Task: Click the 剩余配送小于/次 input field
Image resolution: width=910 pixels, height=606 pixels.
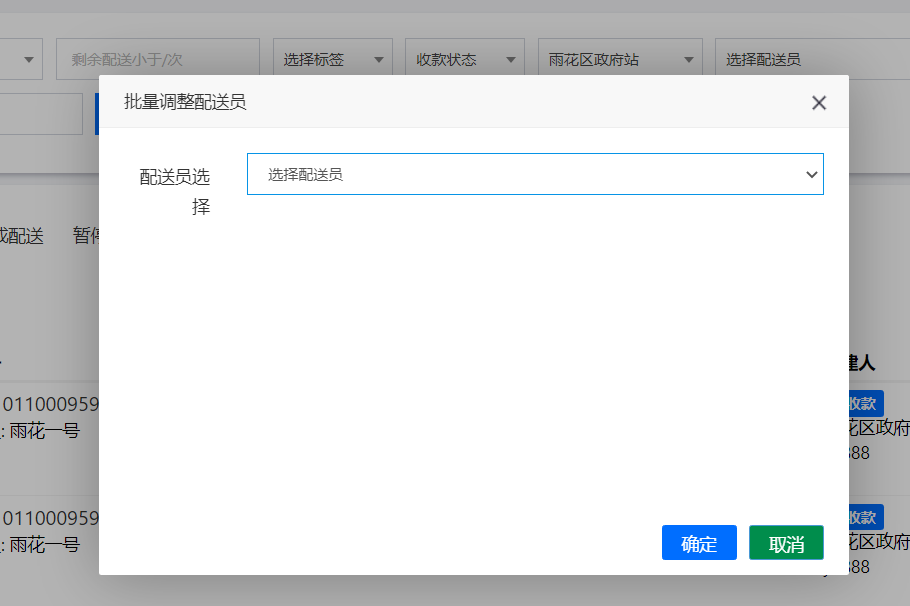Action: pos(158,60)
